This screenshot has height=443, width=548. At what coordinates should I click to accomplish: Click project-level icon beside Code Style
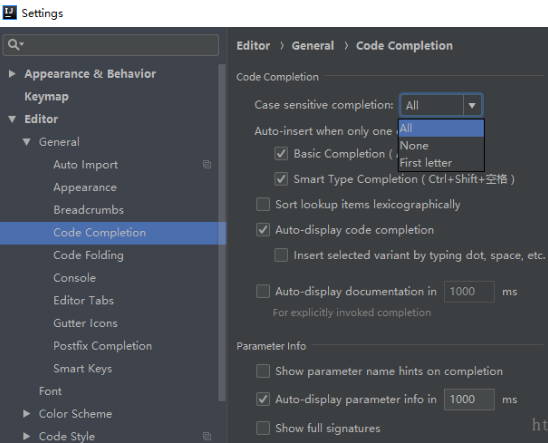[207, 436]
